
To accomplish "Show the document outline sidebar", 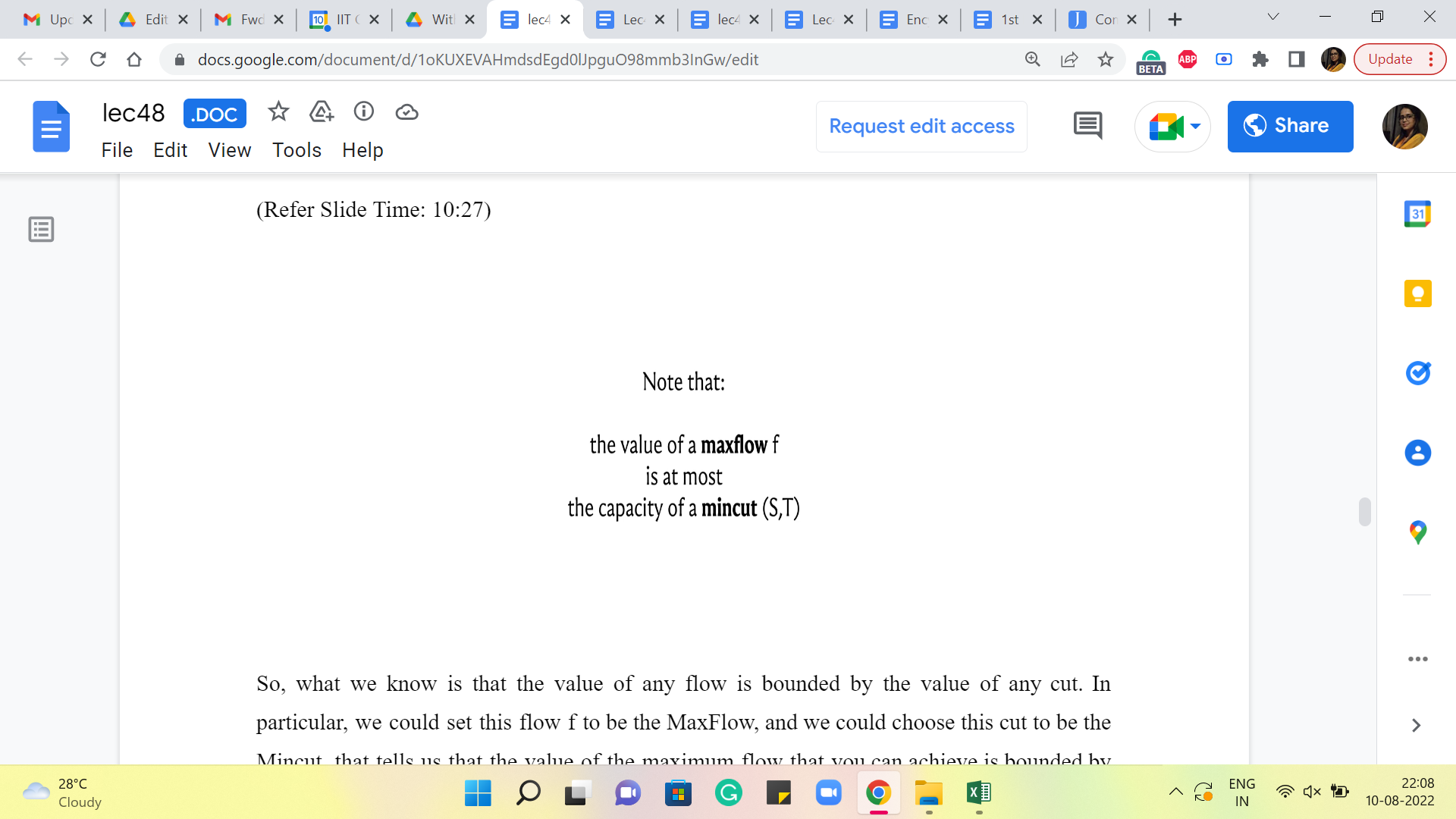I will (x=41, y=229).
